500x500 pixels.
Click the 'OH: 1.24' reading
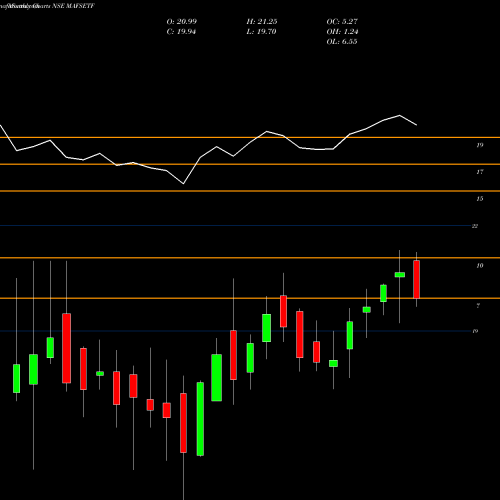click(342, 32)
